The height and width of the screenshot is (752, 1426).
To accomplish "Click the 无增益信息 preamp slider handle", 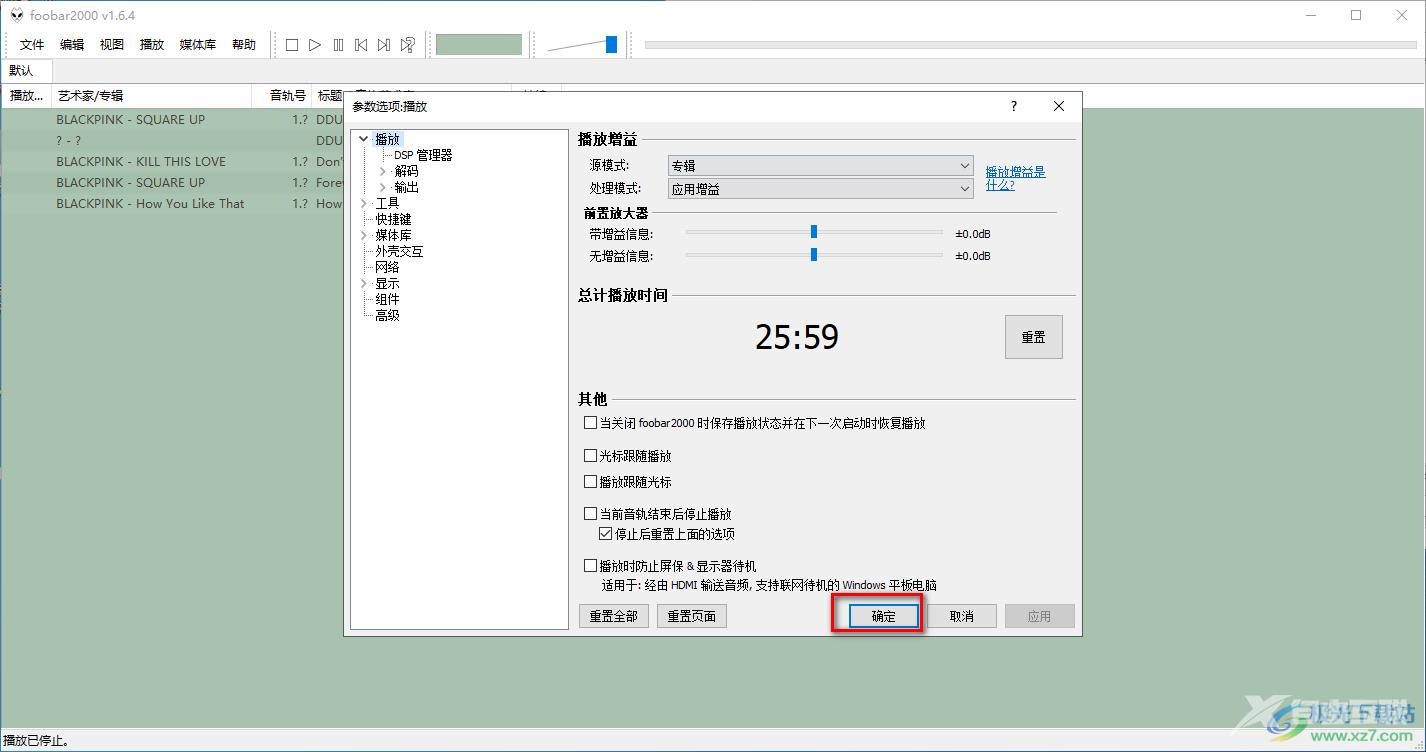I will point(814,254).
